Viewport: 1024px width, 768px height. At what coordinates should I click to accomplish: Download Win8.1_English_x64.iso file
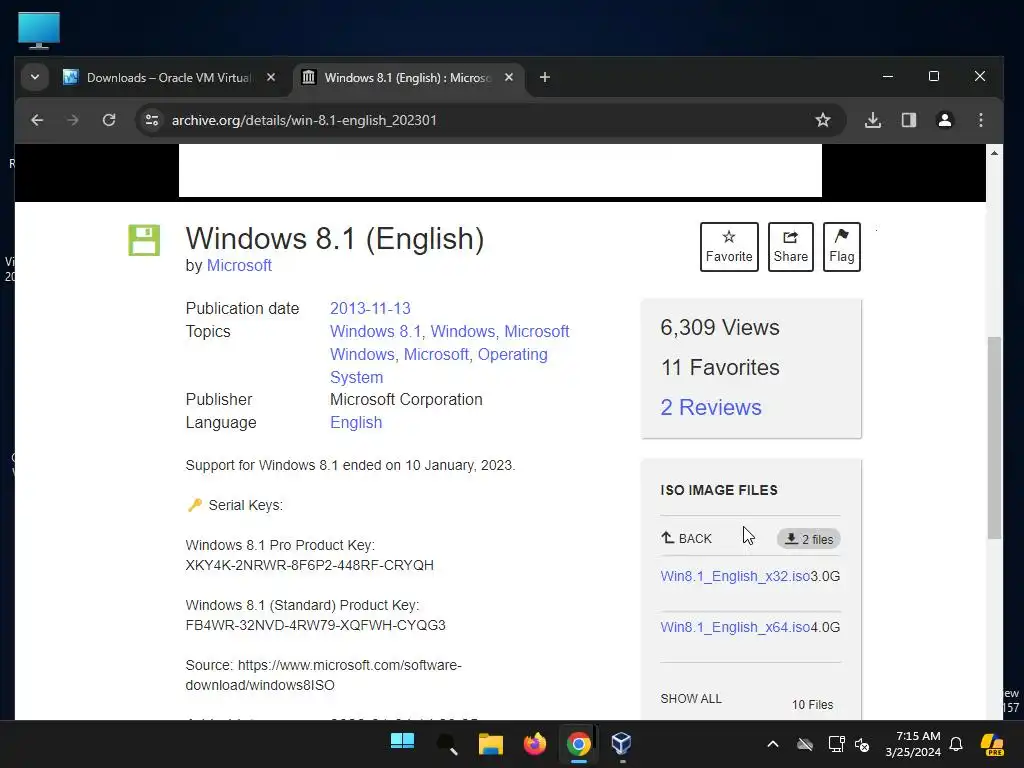click(x=735, y=627)
